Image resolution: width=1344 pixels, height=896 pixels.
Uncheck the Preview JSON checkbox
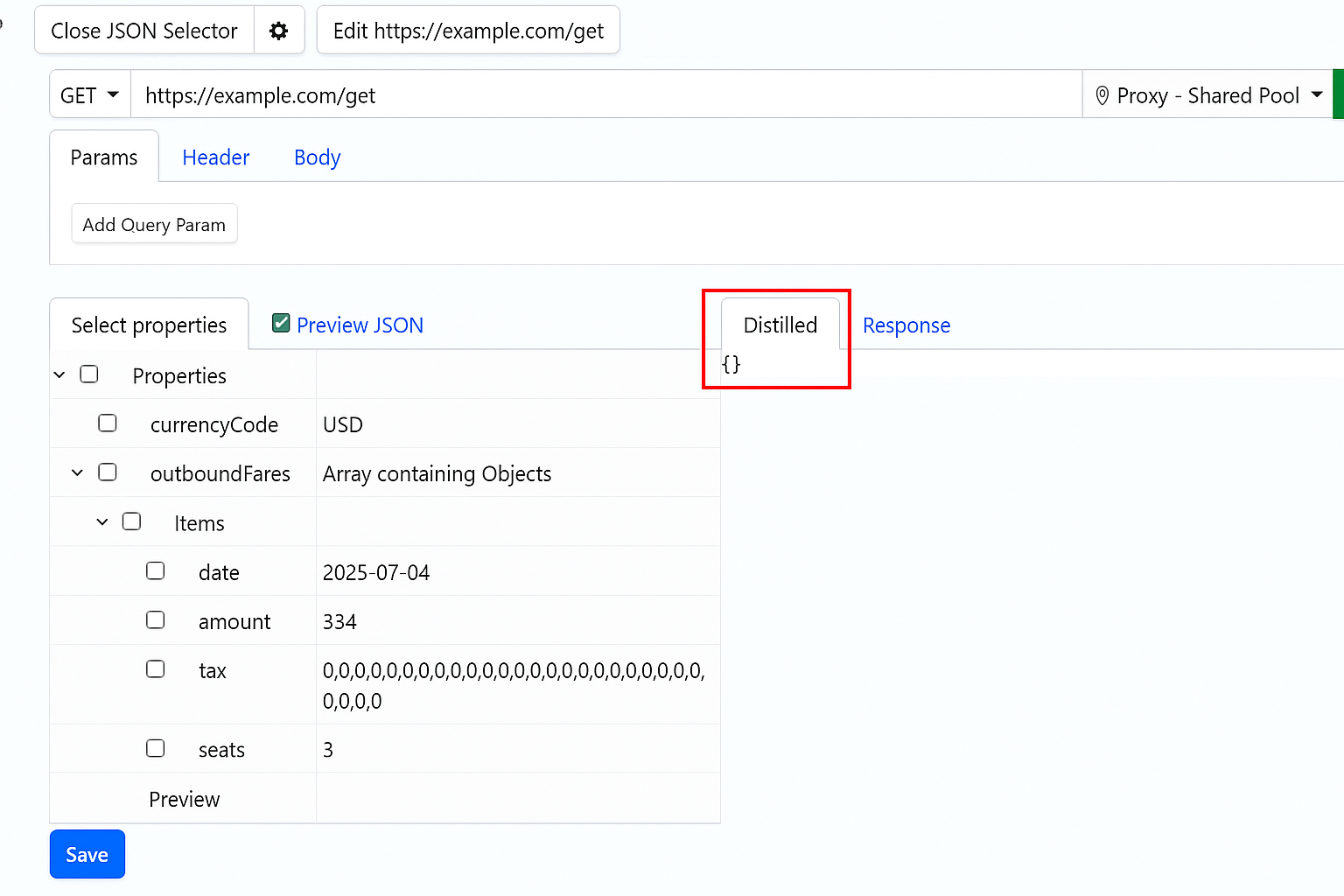(280, 323)
